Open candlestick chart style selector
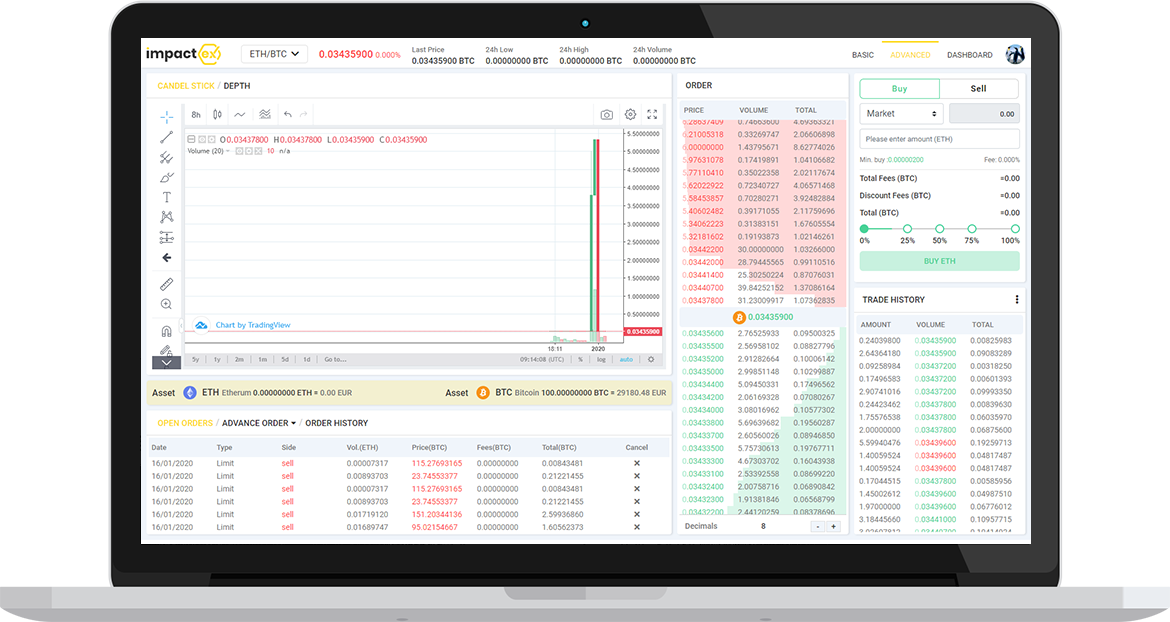 218,115
